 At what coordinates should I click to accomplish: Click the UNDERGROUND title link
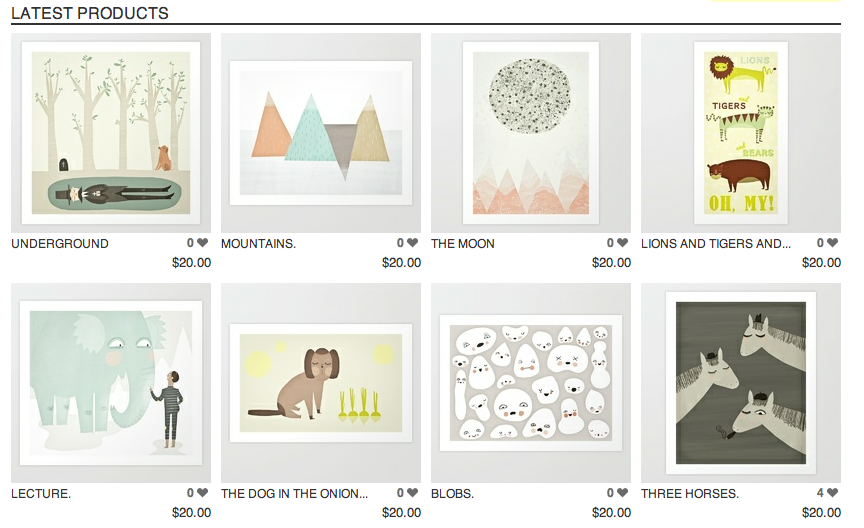[x=60, y=244]
